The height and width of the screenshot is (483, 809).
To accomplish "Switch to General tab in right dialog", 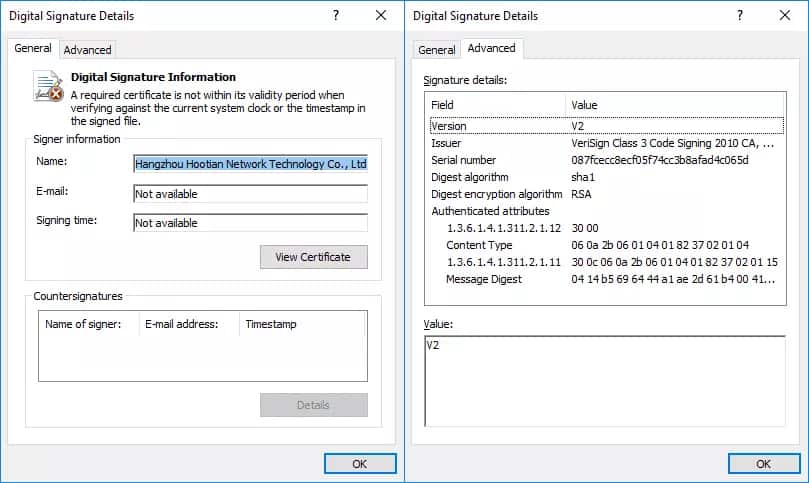I will pyautogui.click(x=437, y=49).
